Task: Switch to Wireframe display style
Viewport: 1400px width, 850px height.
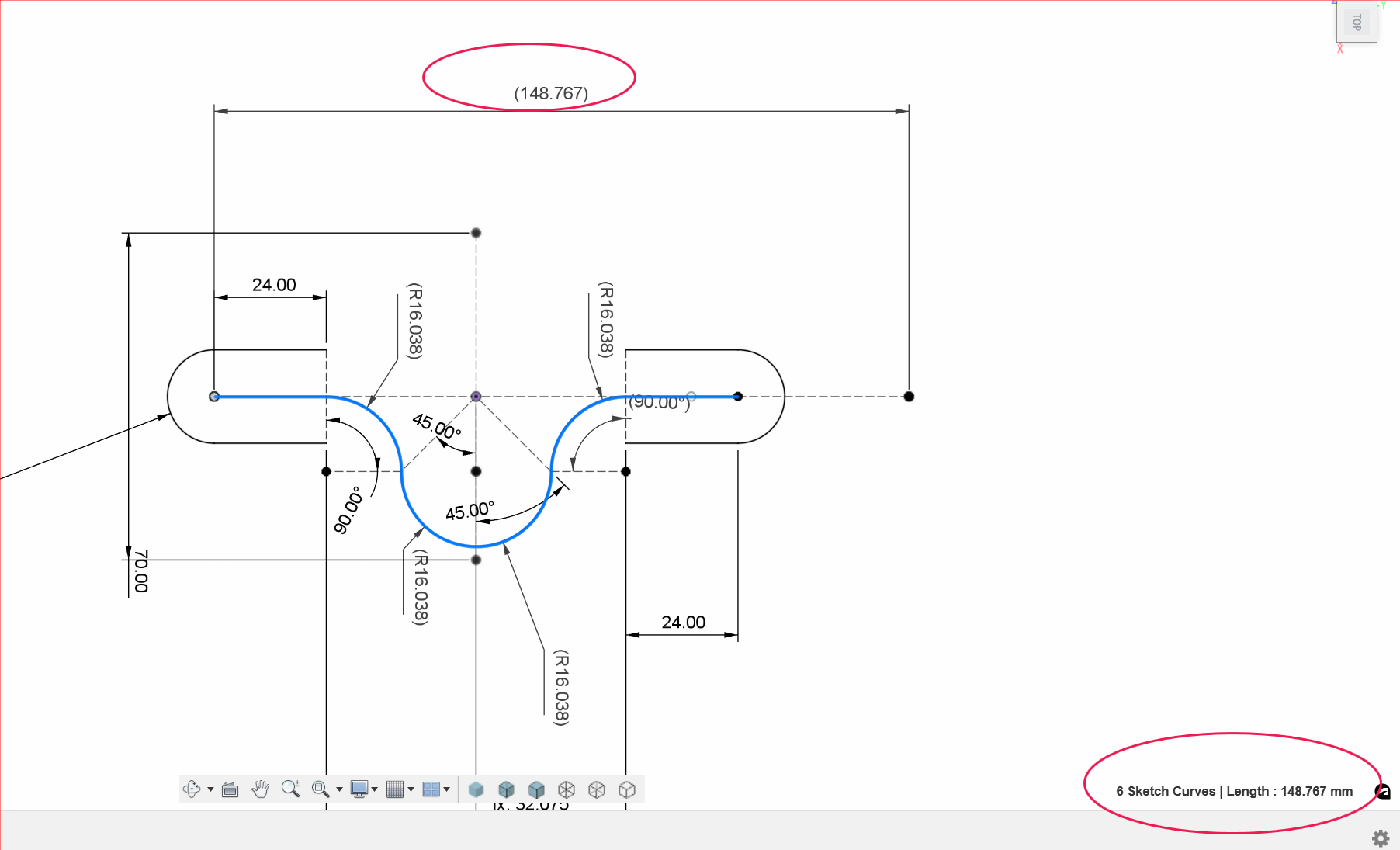Action: pyautogui.click(x=567, y=789)
